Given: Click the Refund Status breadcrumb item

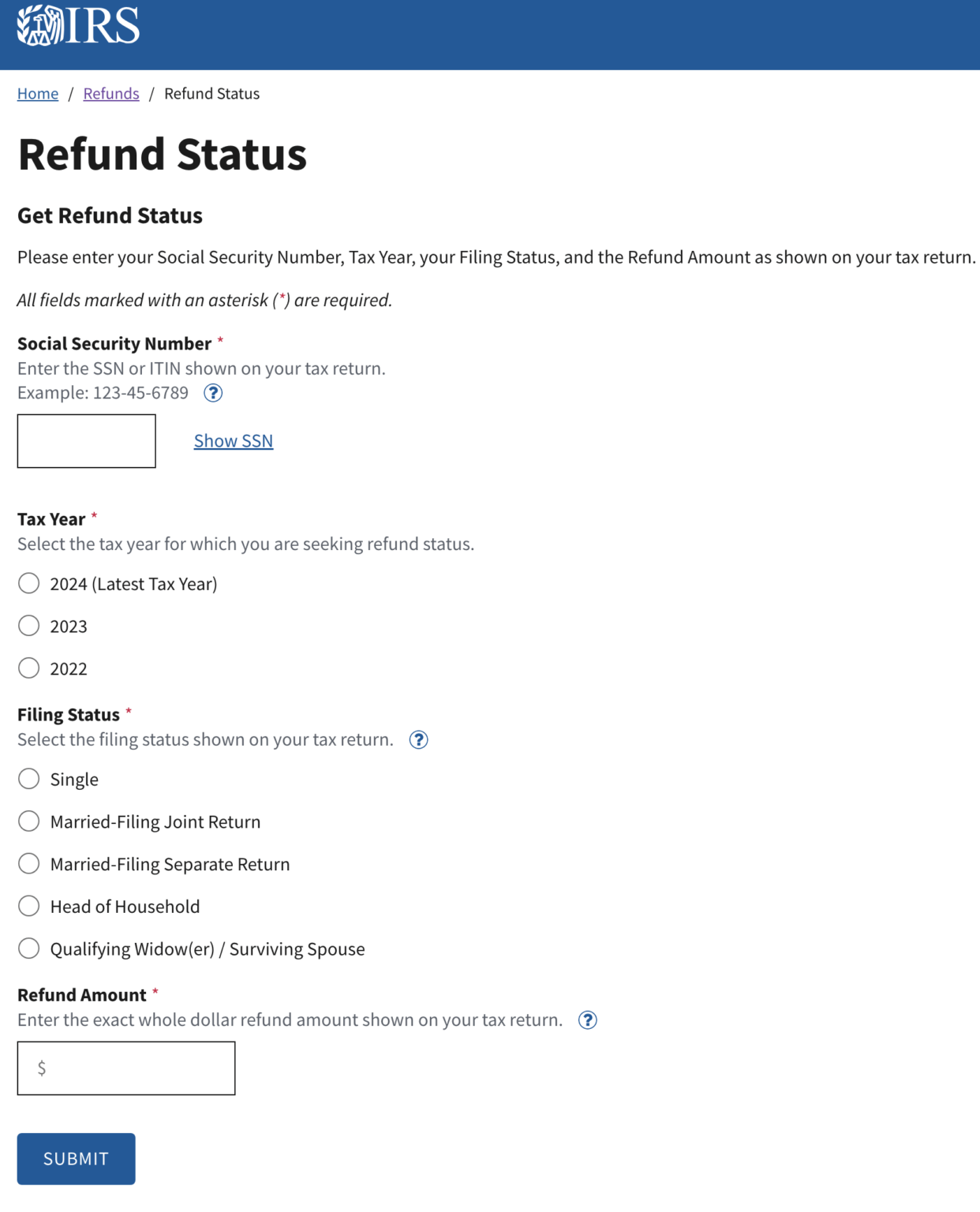Looking at the screenshot, I should point(212,93).
